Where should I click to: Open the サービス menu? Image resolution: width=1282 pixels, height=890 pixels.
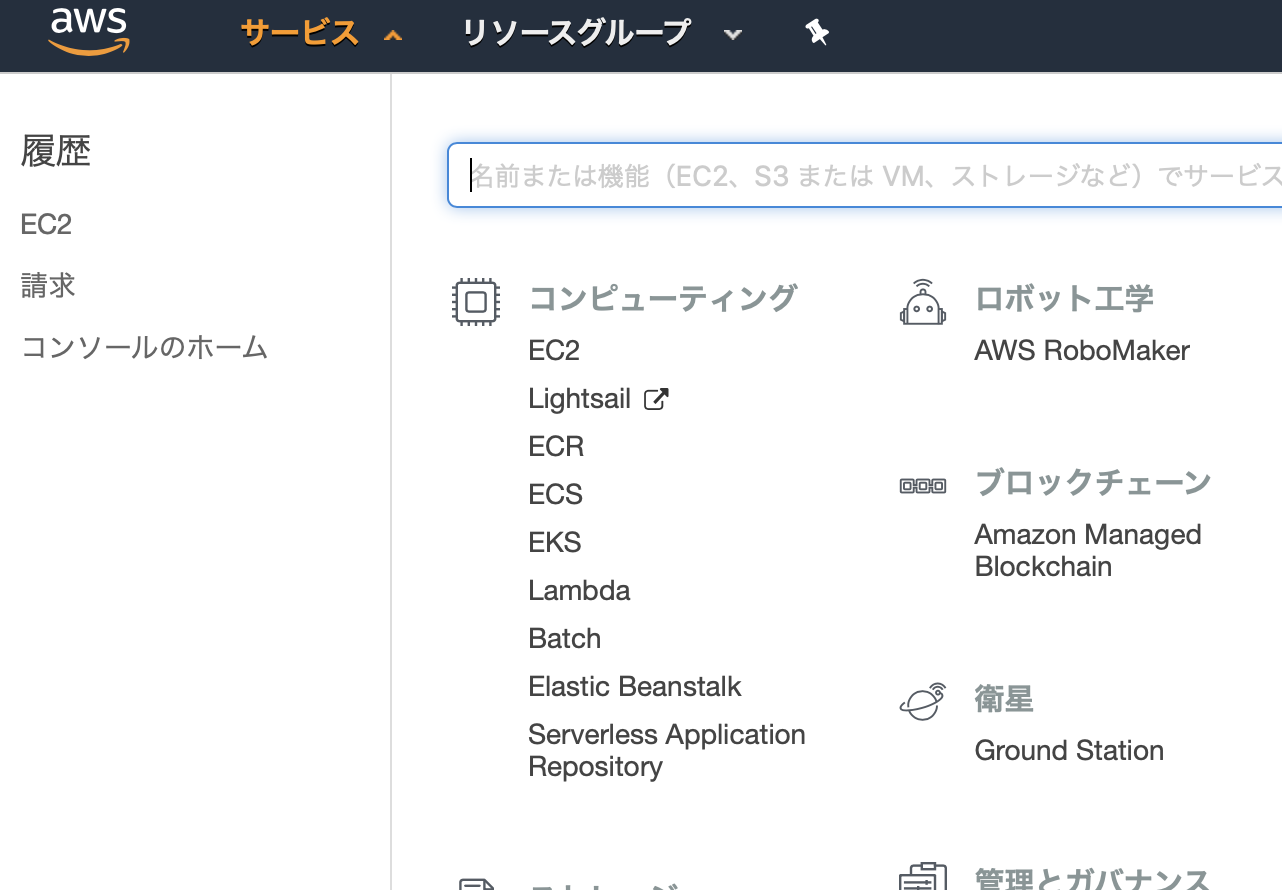click(300, 33)
